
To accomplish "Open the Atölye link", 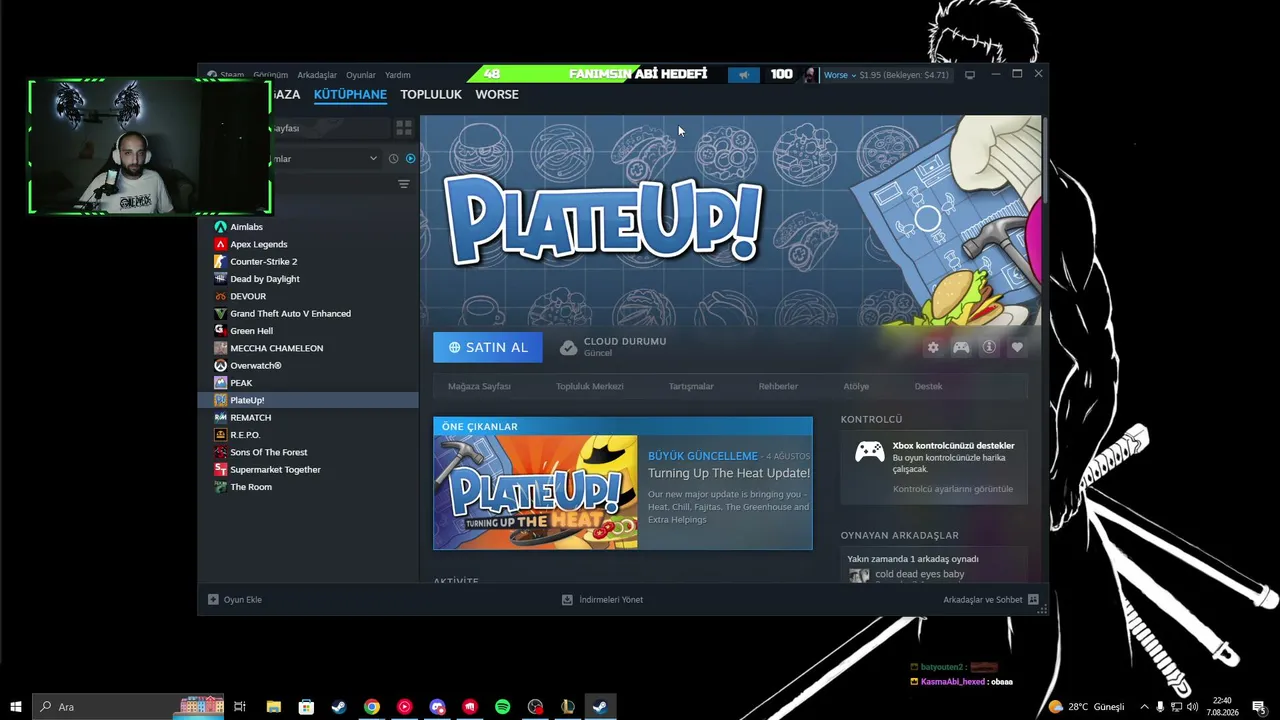I will (x=856, y=386).
